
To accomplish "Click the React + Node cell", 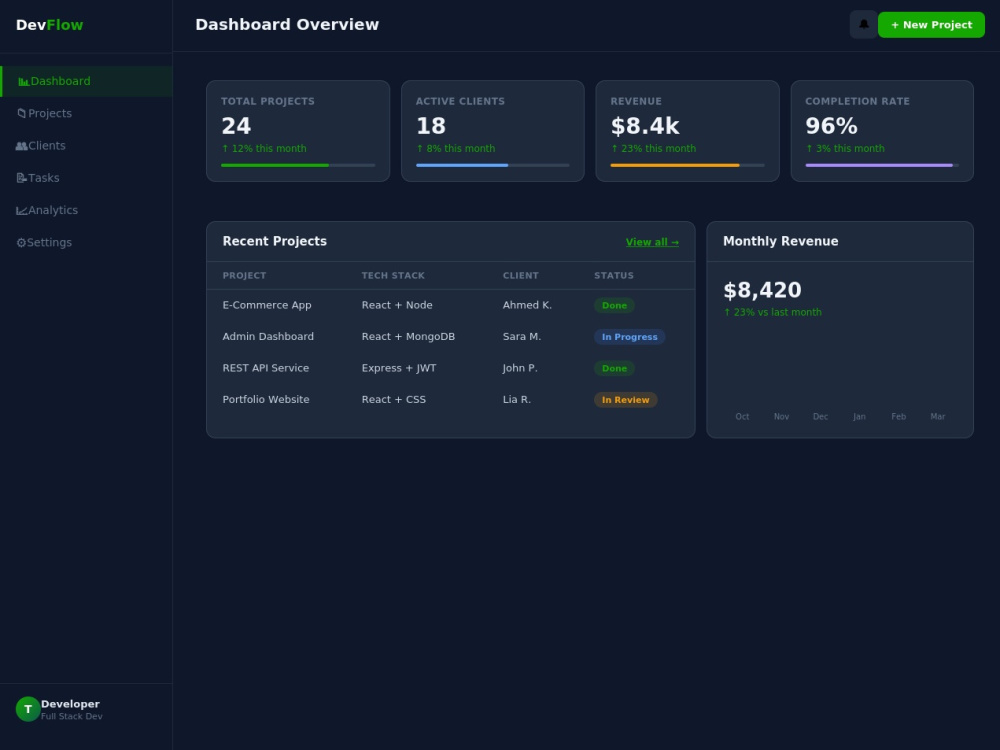I will pos(397,305).
